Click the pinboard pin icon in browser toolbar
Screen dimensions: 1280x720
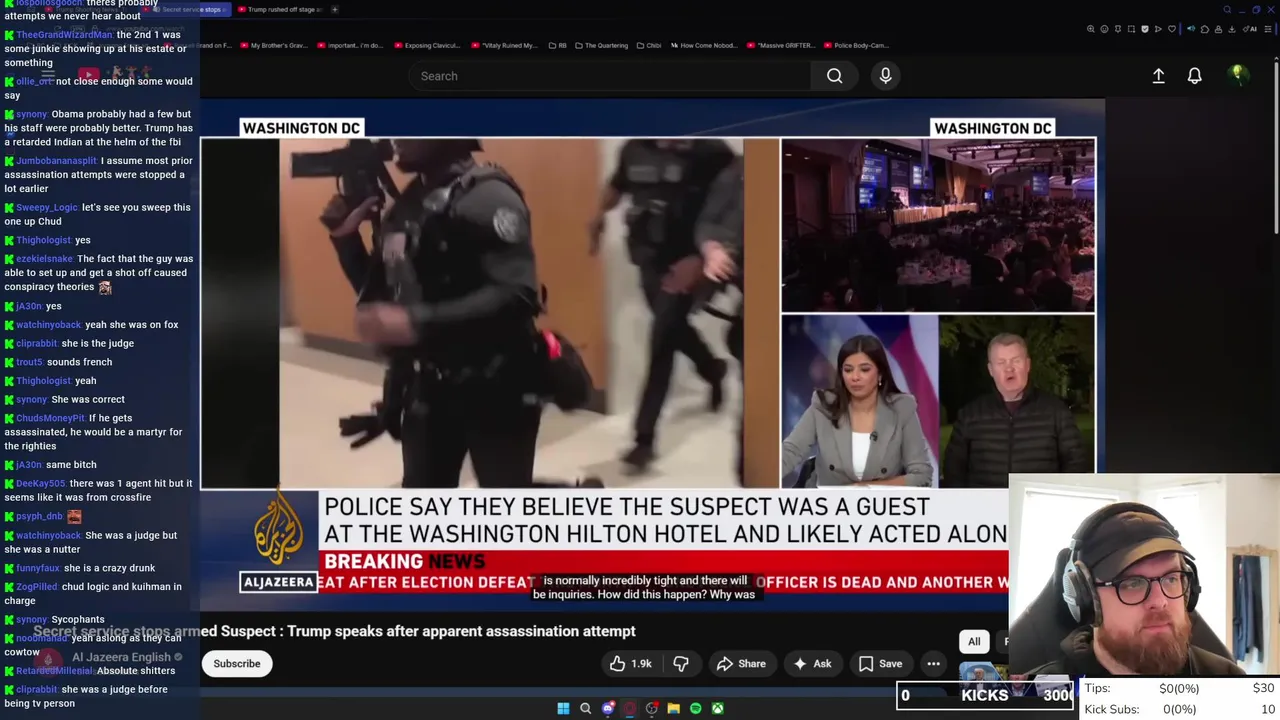(1118, 29)
